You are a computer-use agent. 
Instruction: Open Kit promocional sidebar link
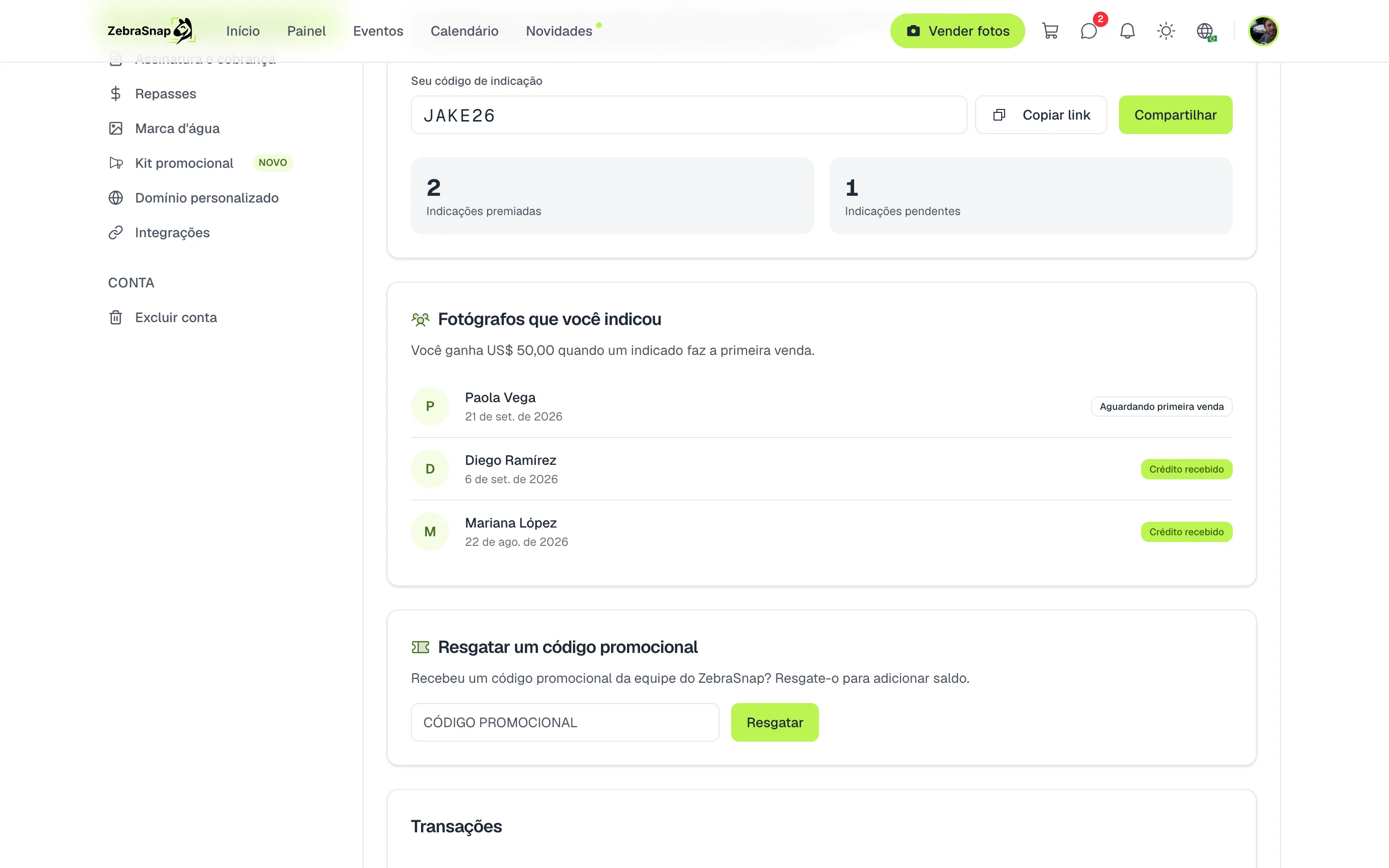pos(184,163)
